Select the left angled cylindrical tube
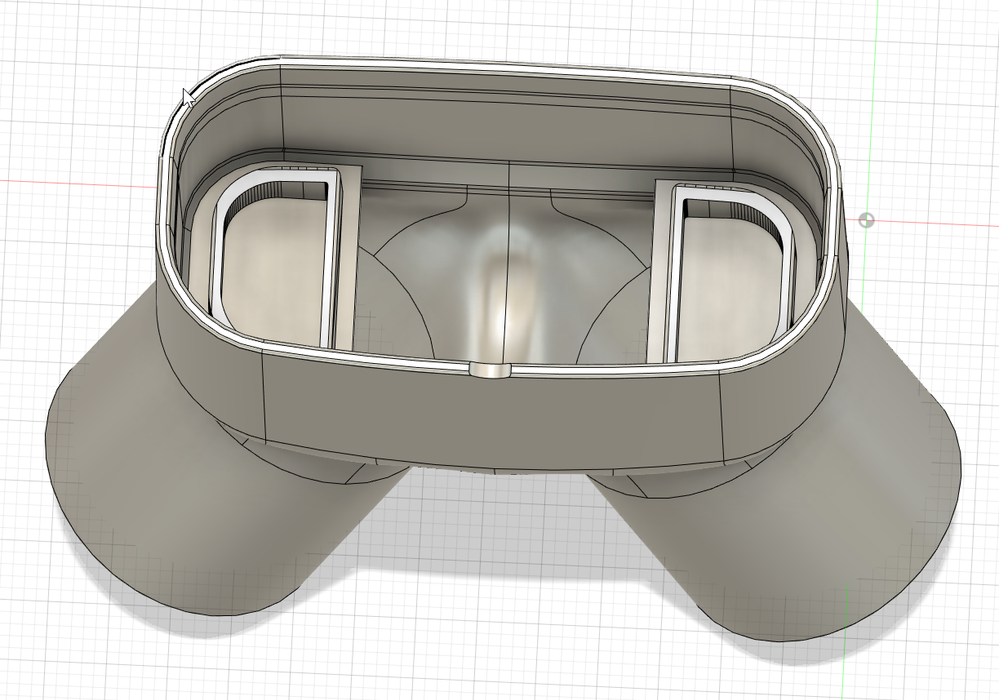The width and height of the screenshot is (999, 700). pyautogui.click(x=191, y=484)
